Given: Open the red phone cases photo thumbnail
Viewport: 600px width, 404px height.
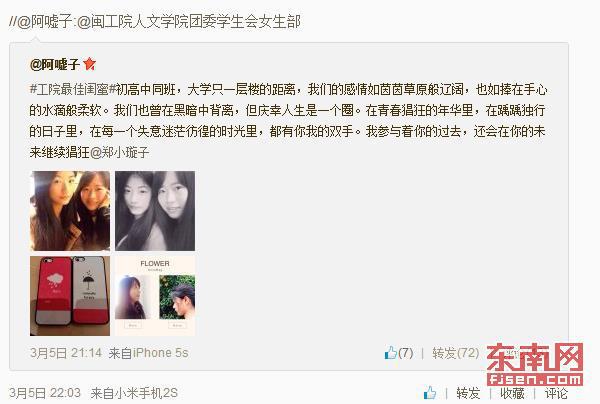Looking at the screenshot, I should tap(70, 296).
